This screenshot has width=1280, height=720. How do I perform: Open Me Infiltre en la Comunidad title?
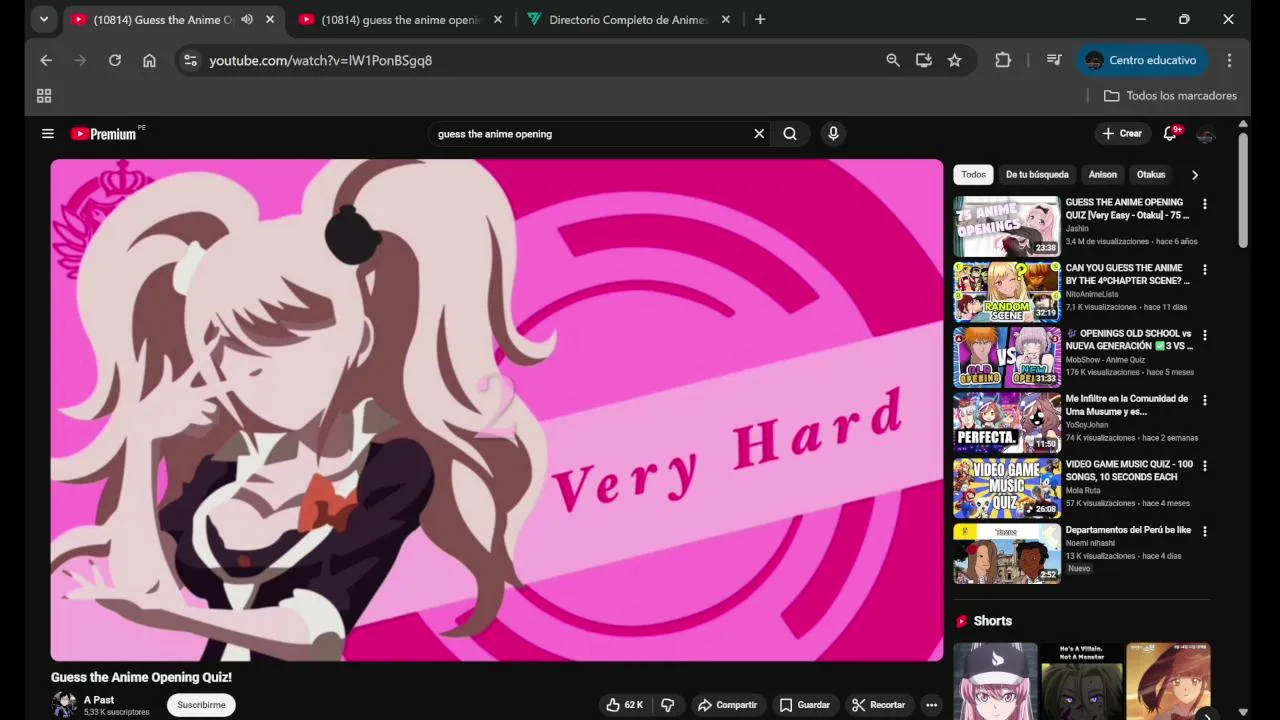(1127, 405)
